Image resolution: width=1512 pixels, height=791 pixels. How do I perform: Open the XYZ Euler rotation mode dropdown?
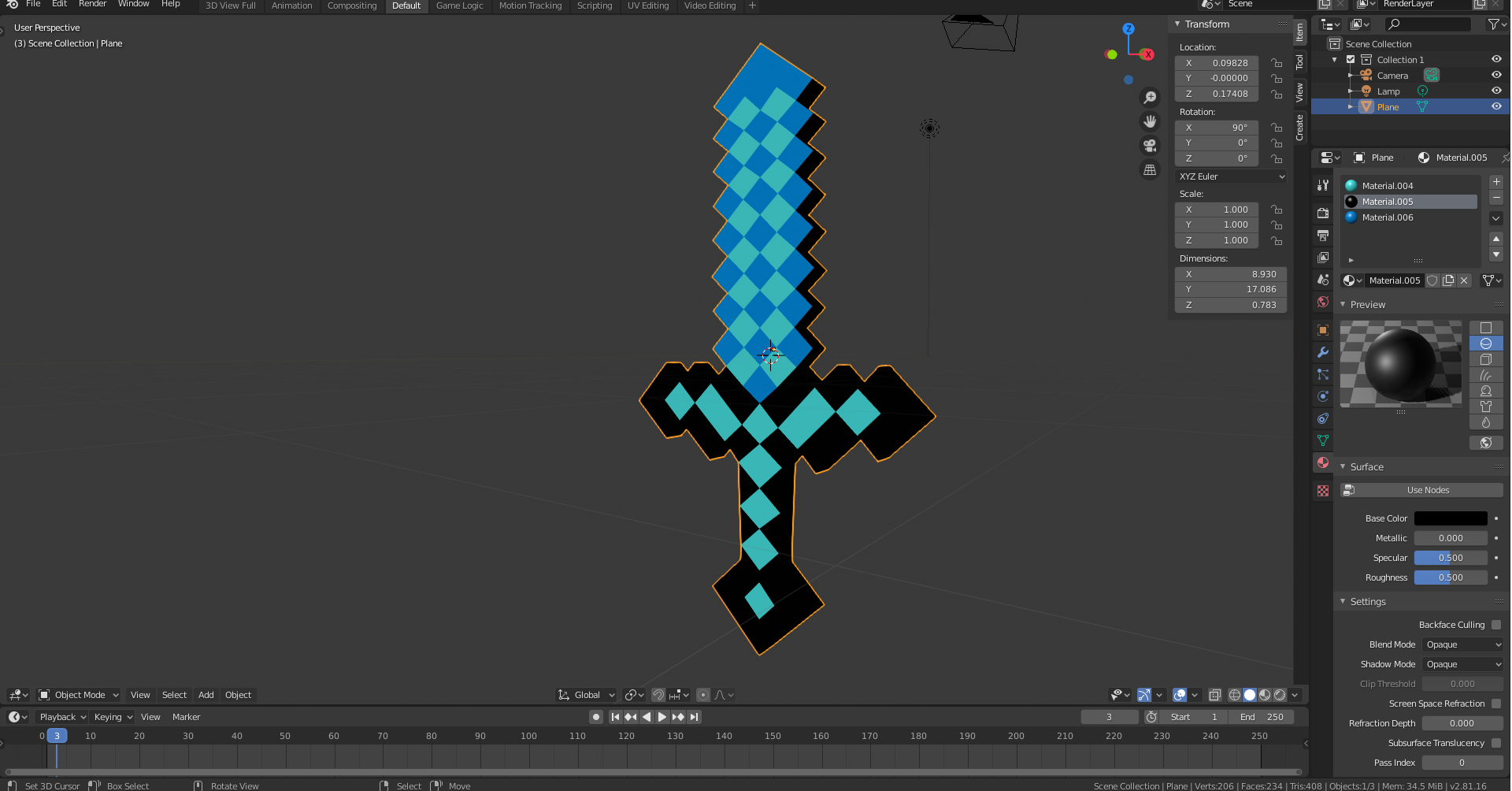(1231, 176)
